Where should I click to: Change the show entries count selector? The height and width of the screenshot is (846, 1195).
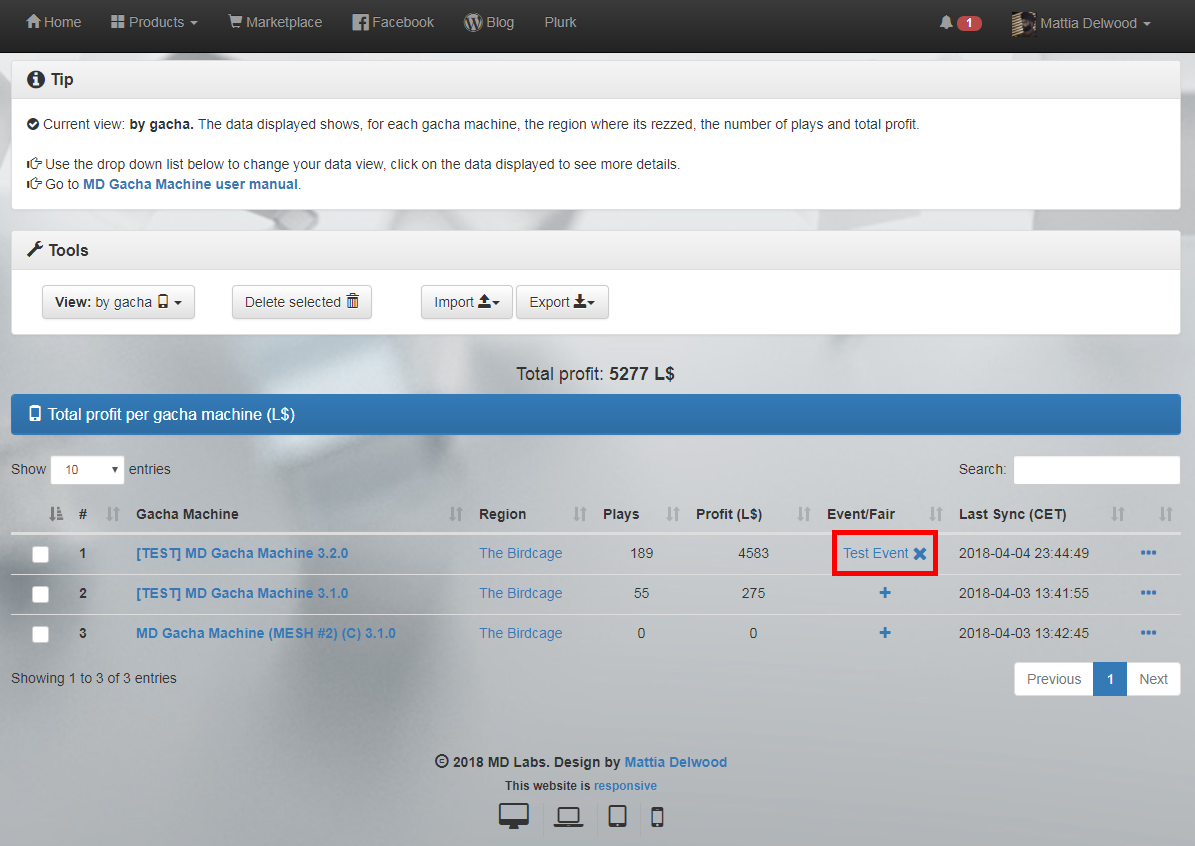pyautogui.click(x=87, y=469)
